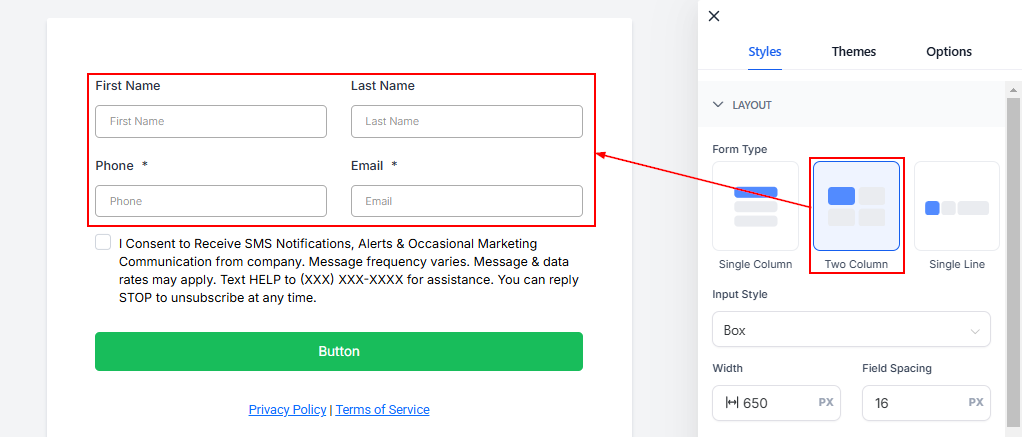The image size is (1022, 437).
Task: Click the First Name input field
Action: (x=210, y=121)
